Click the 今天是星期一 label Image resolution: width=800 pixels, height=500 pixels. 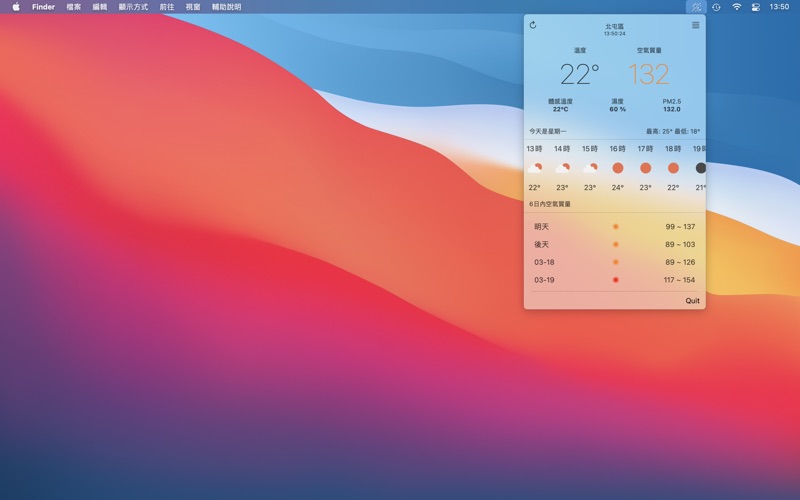point(547,131)
